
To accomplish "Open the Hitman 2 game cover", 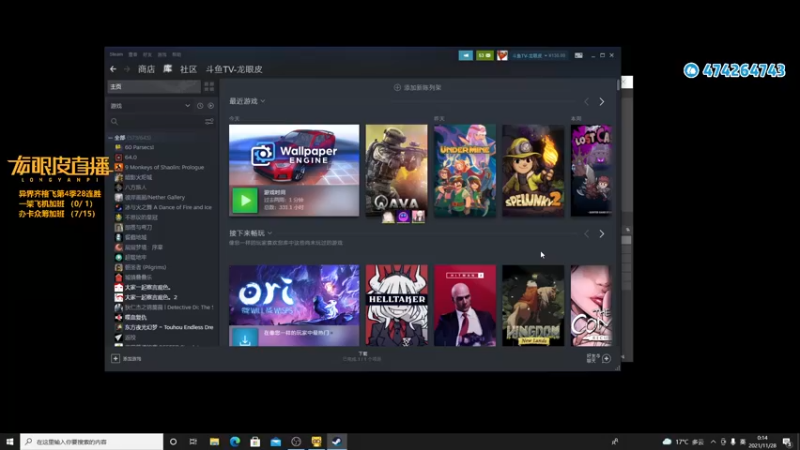I will point(465,305).
